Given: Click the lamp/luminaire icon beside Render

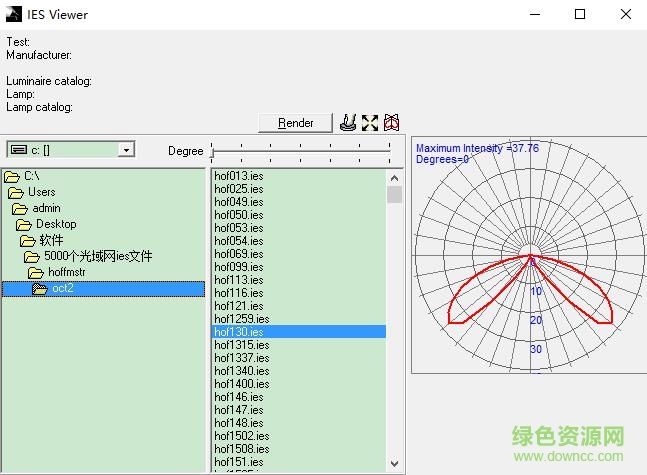Looking at the screenshot, I should [349, 122].
